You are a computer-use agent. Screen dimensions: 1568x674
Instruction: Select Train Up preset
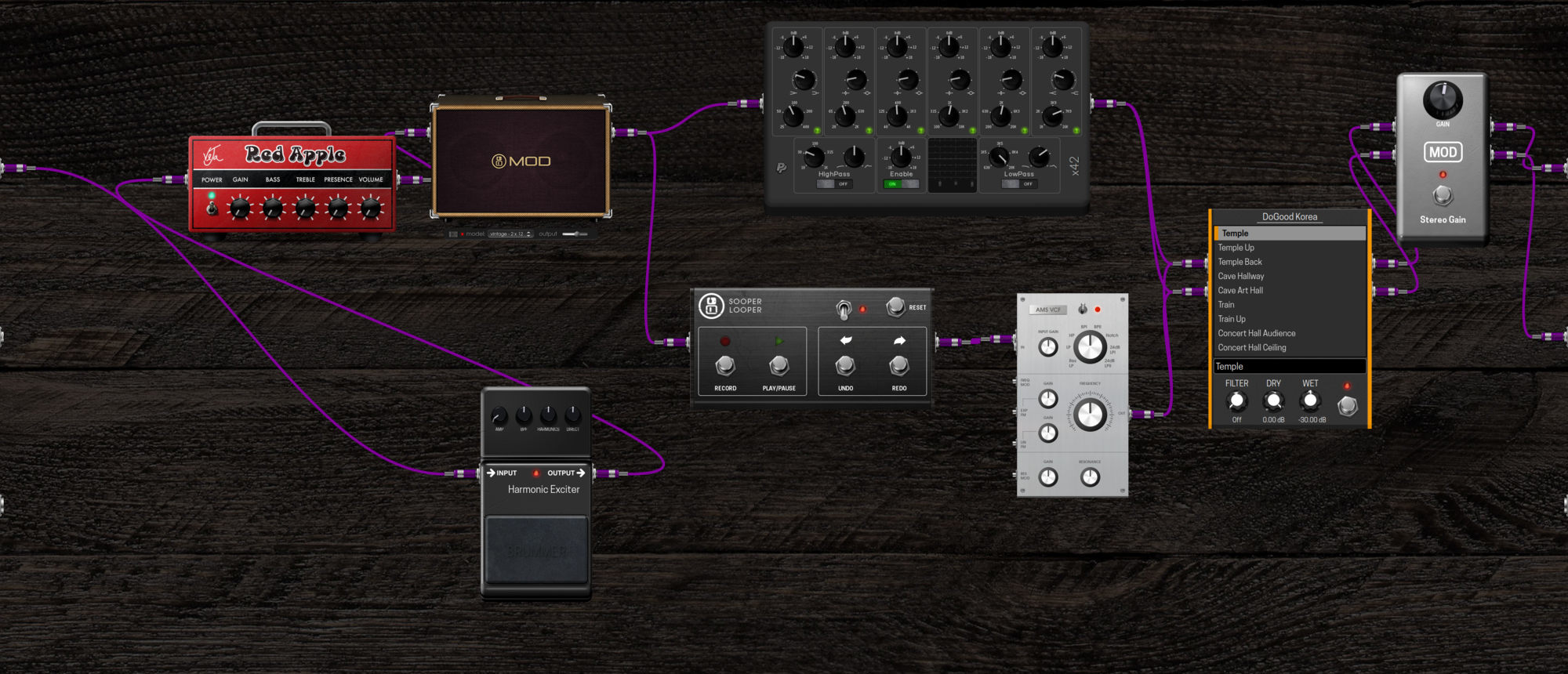(1290, 319)
